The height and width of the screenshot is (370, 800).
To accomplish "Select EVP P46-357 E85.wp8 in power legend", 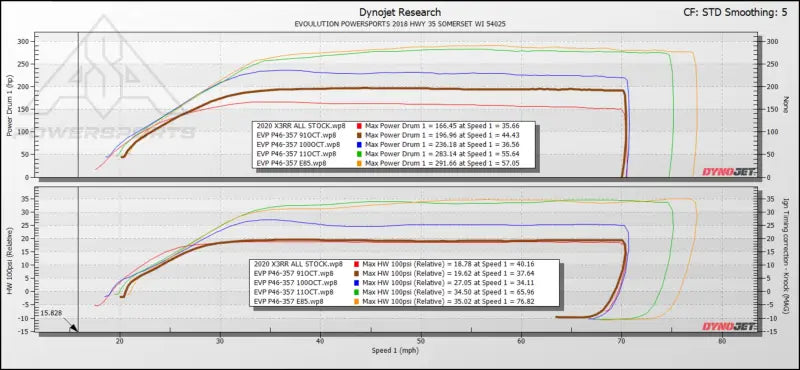I will pyautogui.click(x=291, y=163).
